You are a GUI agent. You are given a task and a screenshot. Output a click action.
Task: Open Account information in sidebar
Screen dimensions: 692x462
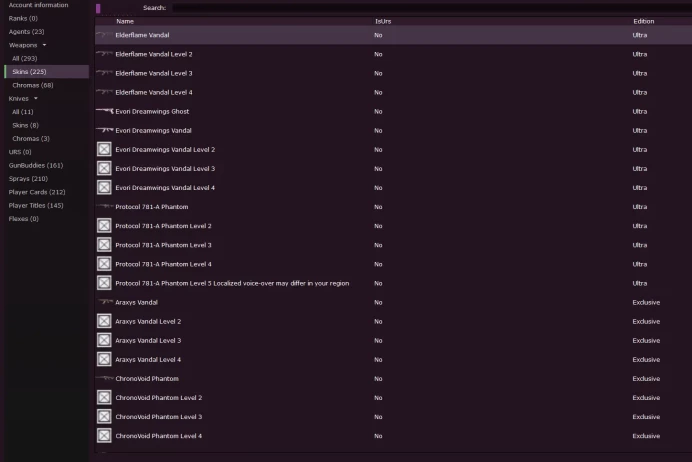38,5
